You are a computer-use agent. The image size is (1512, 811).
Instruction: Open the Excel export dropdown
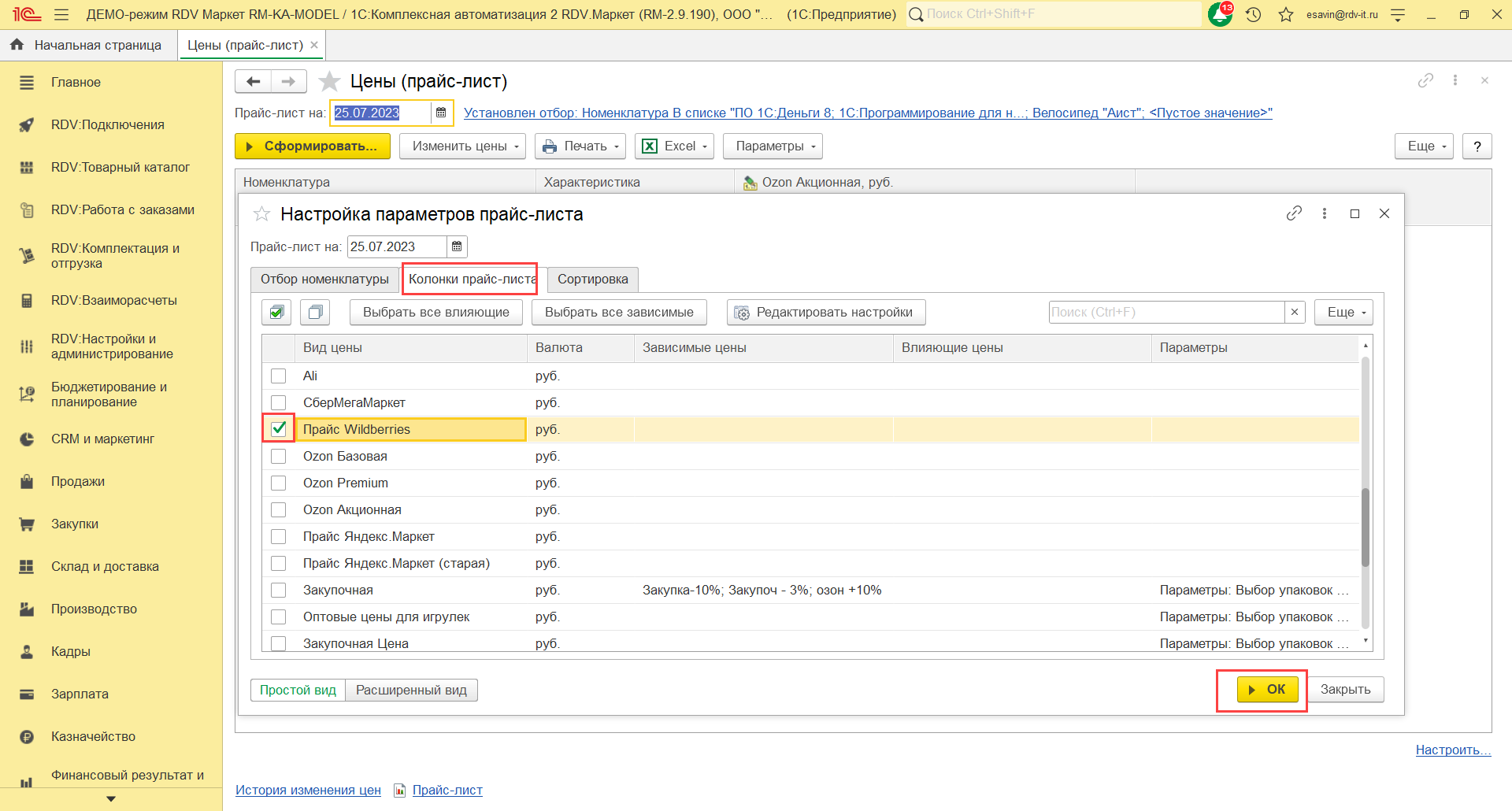click(674, 146)
